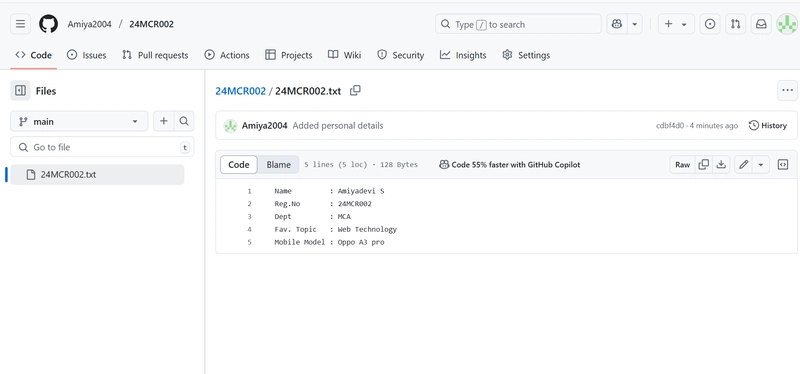
Task: Open commit History link
Action: (768, 126)
